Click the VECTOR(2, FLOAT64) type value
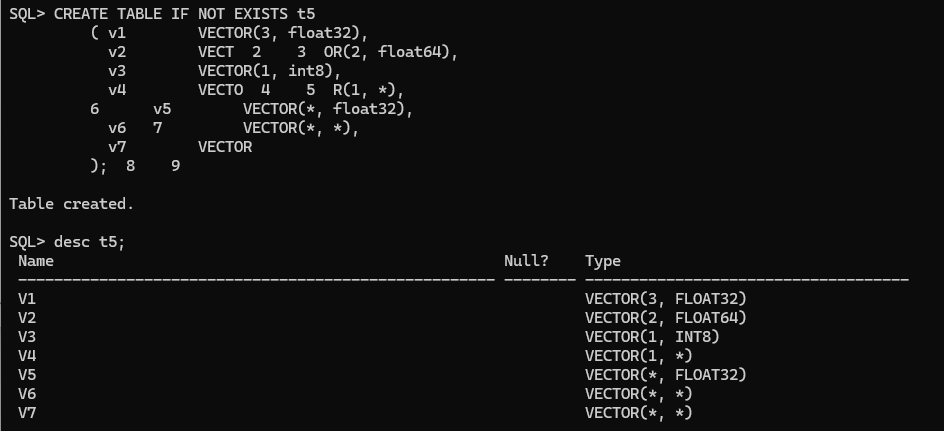Viewport: 944px width, 431px height. pyautogui.click(x=666, y=318)
